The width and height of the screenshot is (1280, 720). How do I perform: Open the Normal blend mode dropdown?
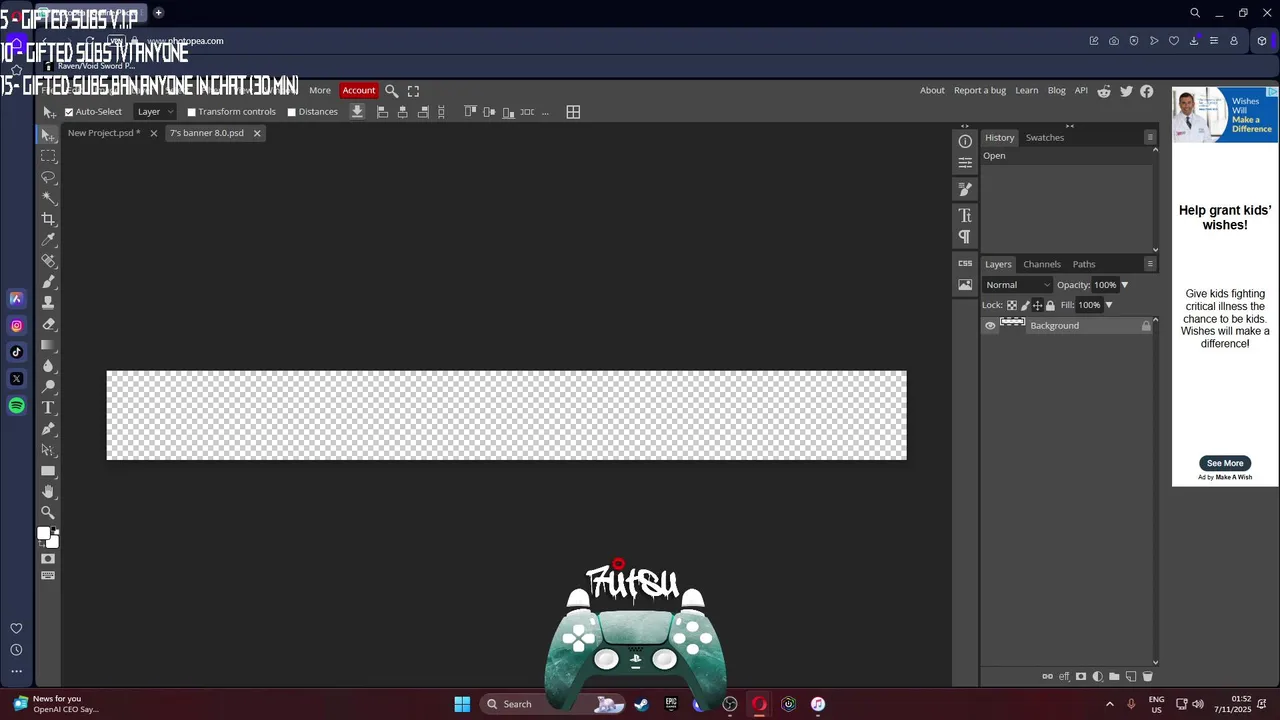pyautogui.click(x=1018, y=285)
